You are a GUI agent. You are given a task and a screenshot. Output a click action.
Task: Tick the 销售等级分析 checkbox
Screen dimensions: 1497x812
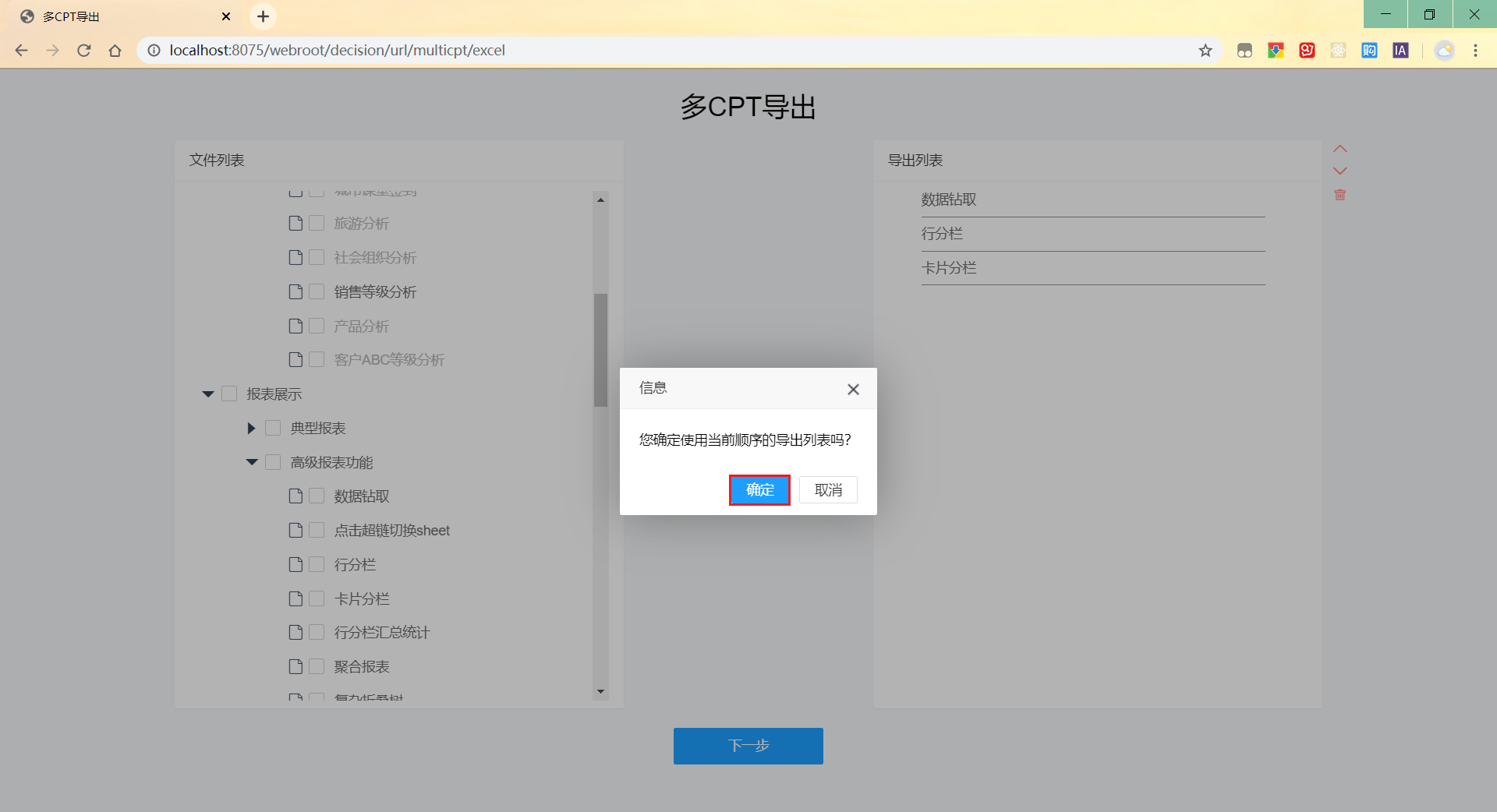[x=317, y=291]
